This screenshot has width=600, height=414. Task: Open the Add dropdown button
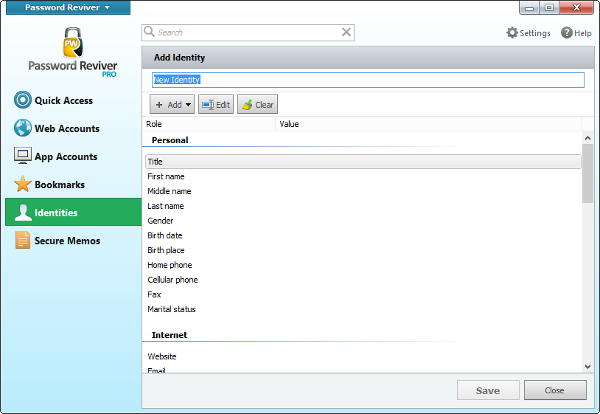coord(172,104)
